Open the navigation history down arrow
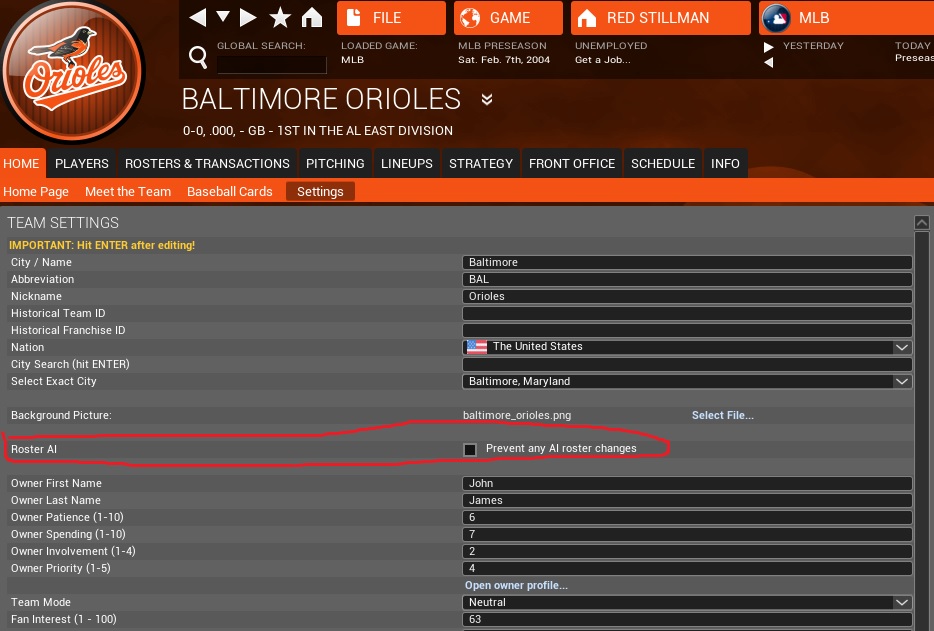The height and width of the screenshot is (631, 934). coord(223,17)
